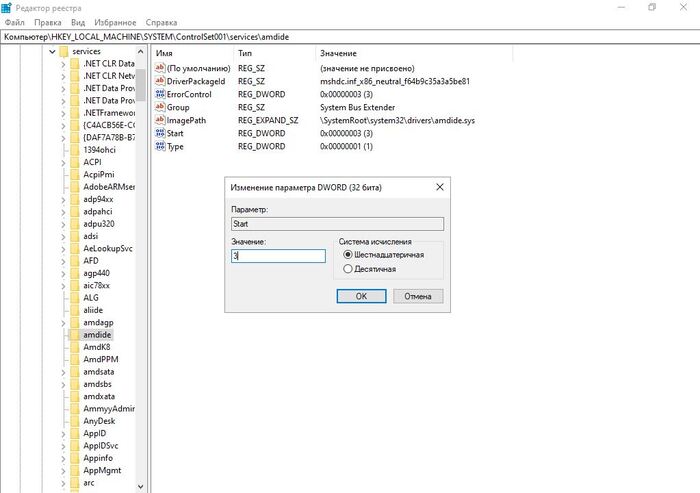
Task: Open the Избранное menu
Action: click(x=115, y=22)
